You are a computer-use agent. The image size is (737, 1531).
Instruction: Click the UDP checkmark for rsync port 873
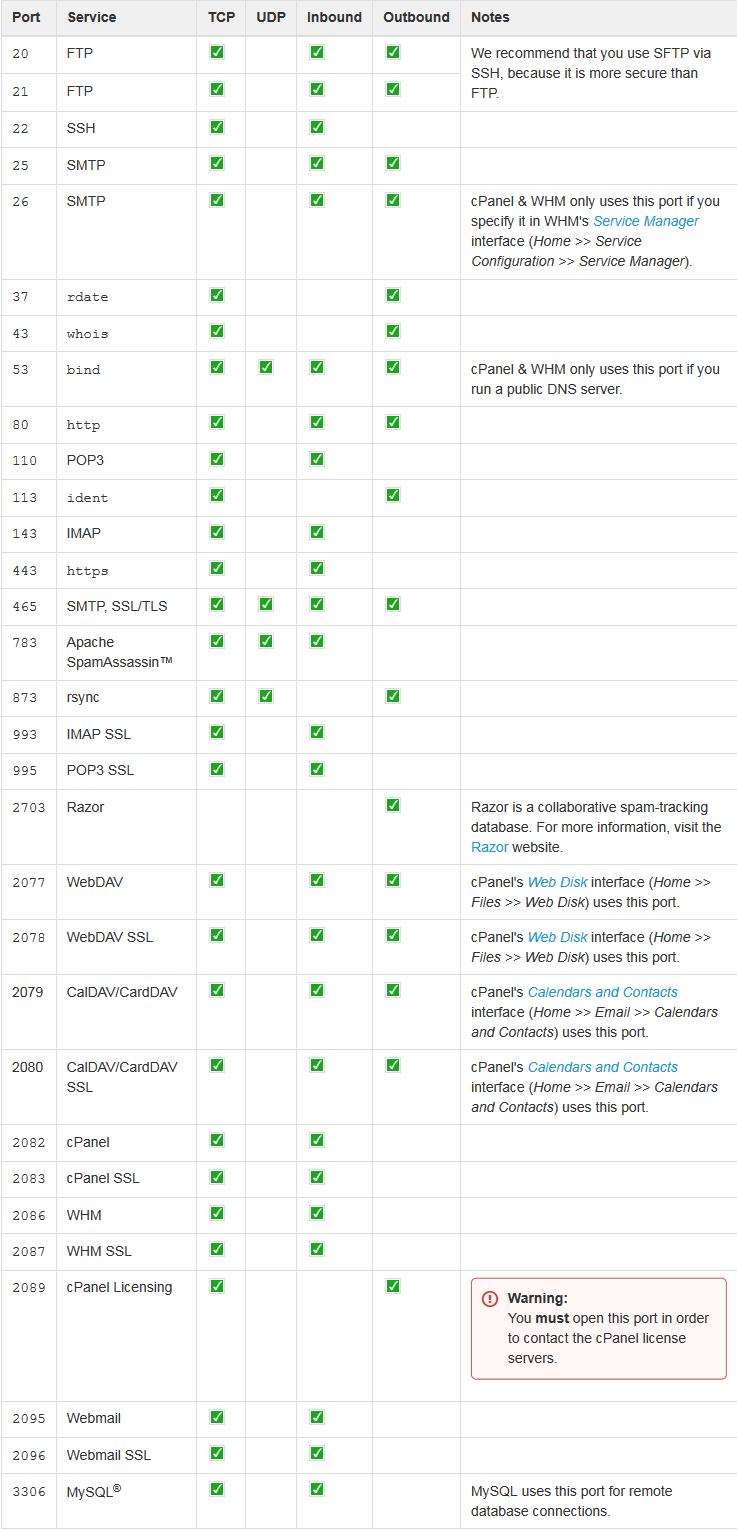click(265, 695)
